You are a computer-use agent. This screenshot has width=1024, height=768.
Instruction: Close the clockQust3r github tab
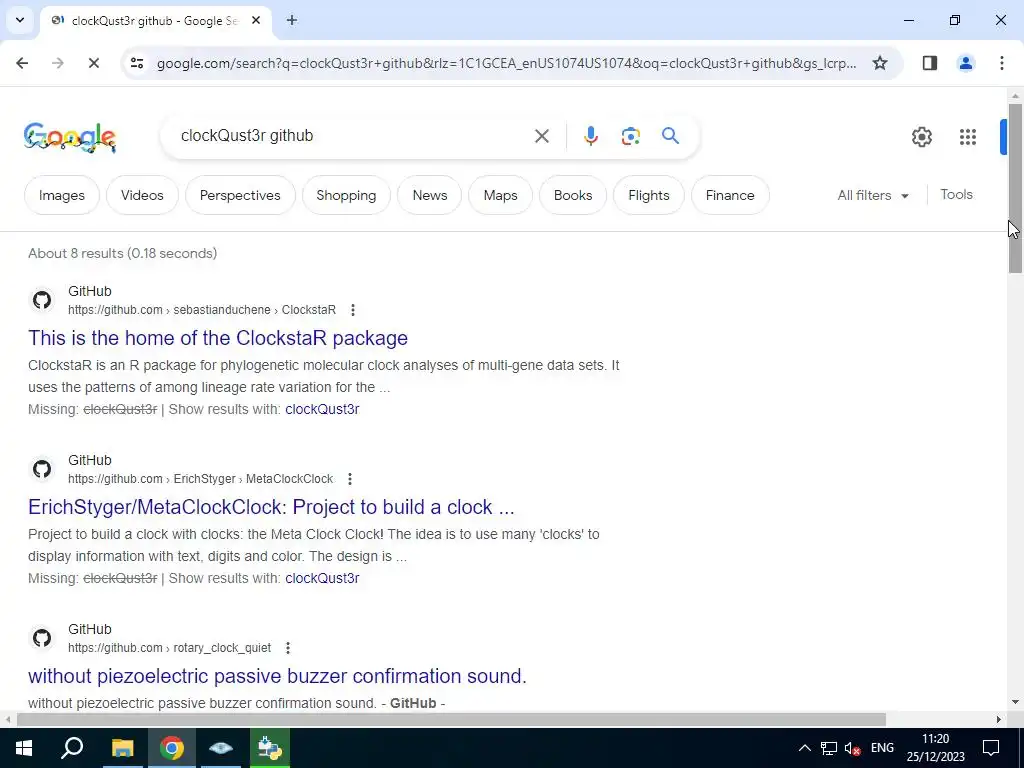(256, 20)
